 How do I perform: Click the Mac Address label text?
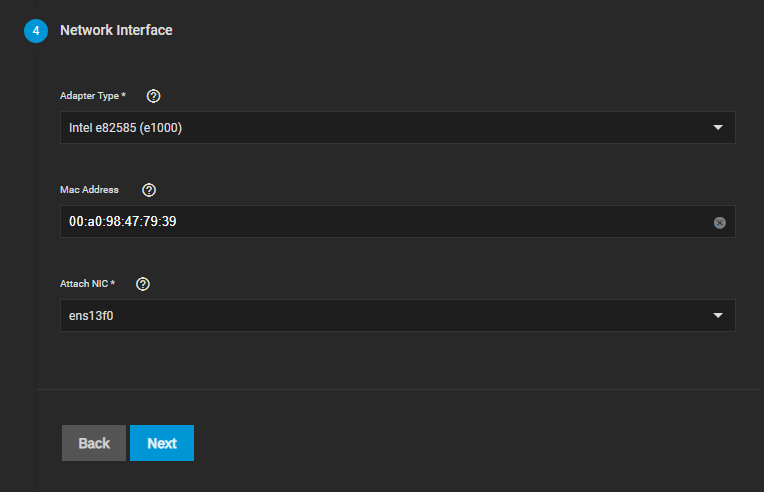click(90, 190)
